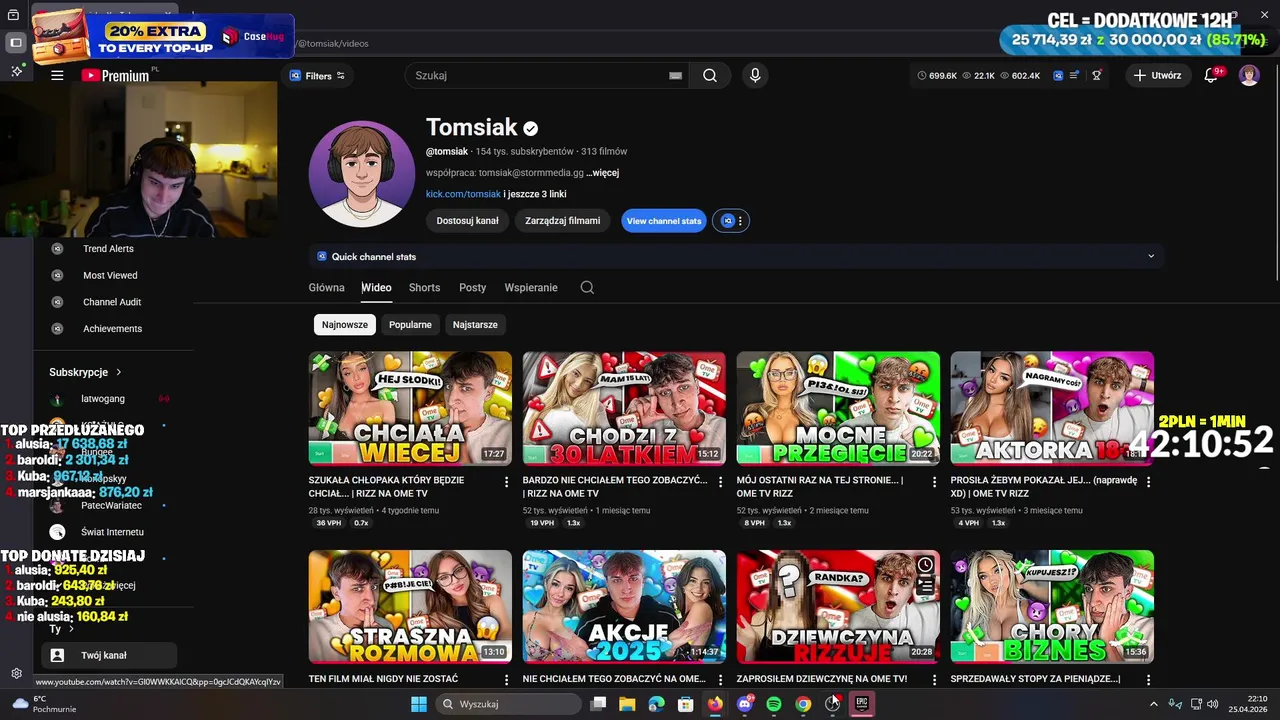
Task: Start voice search with microphone icon
Action: [755, 75]
